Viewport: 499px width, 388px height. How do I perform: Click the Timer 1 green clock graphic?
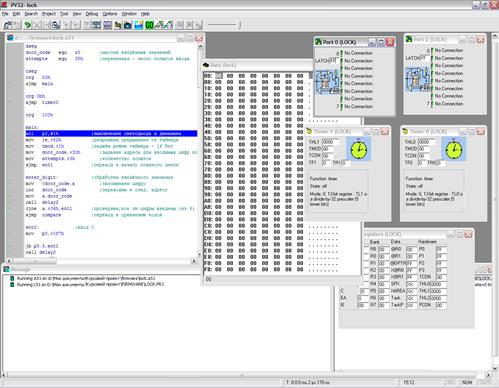coord(359,150)
